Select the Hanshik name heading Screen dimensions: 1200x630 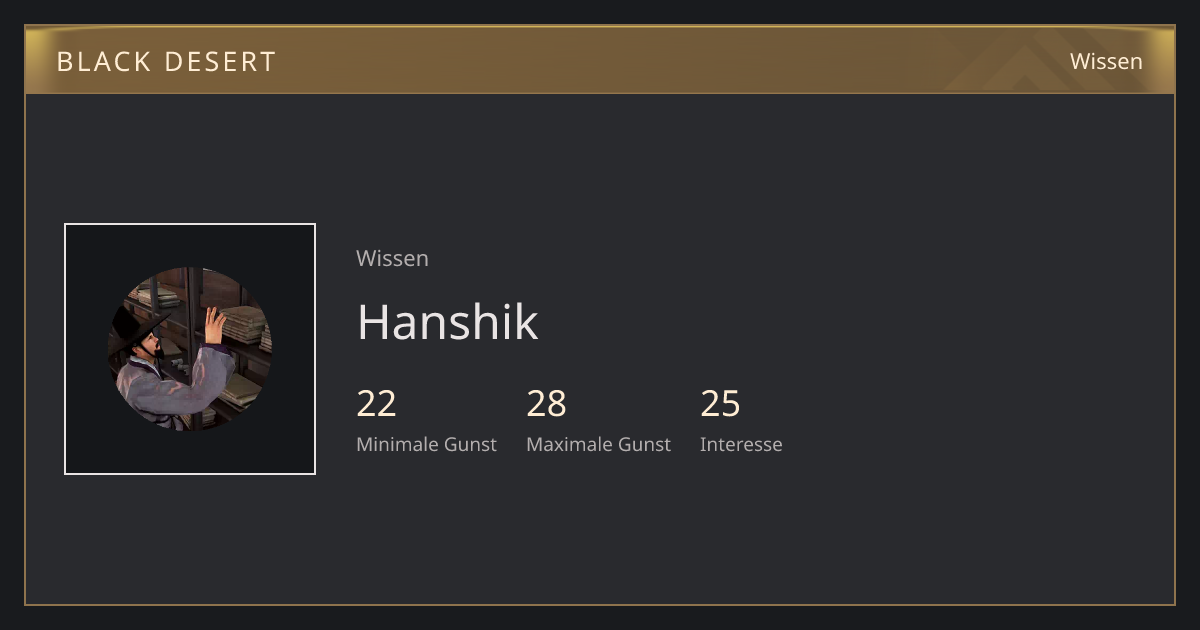coord(447,321)
